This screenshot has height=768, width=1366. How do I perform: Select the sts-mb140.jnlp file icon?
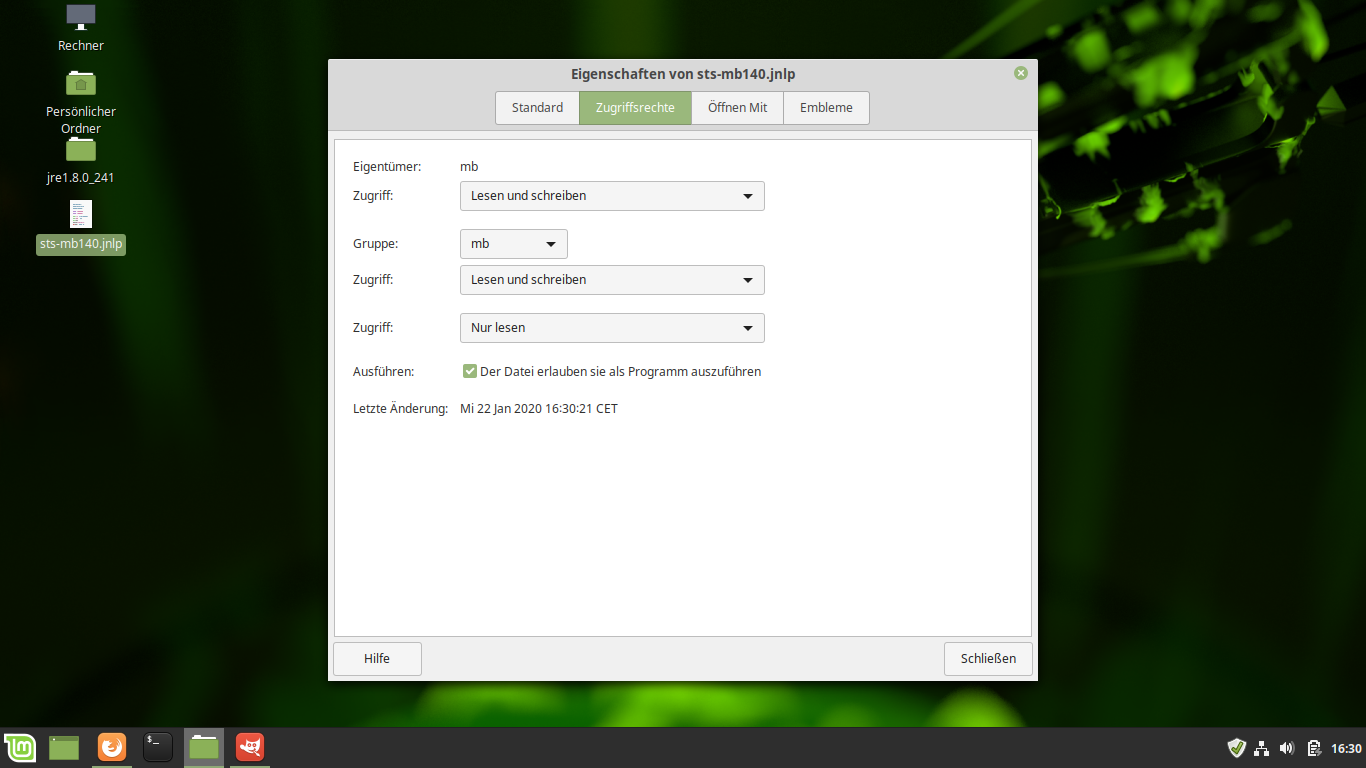click(81, 215)
